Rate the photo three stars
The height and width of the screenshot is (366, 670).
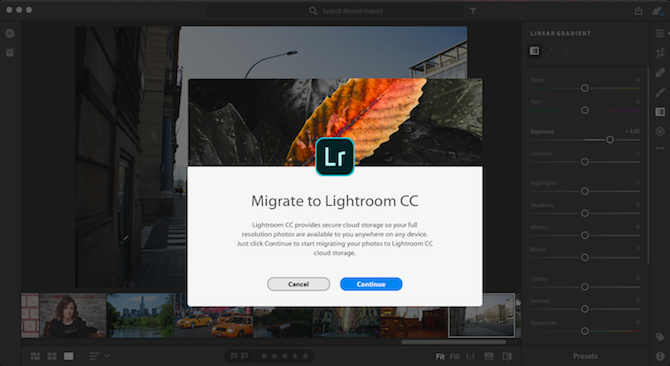pyautogui.click(x=285, y=356)
